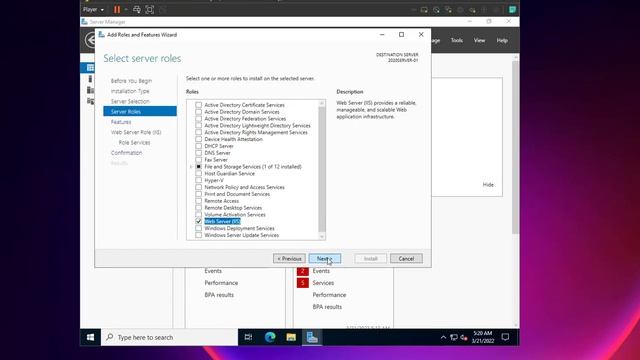
Task: Click the volume icon in system tray
Action: tap(464, 338)
